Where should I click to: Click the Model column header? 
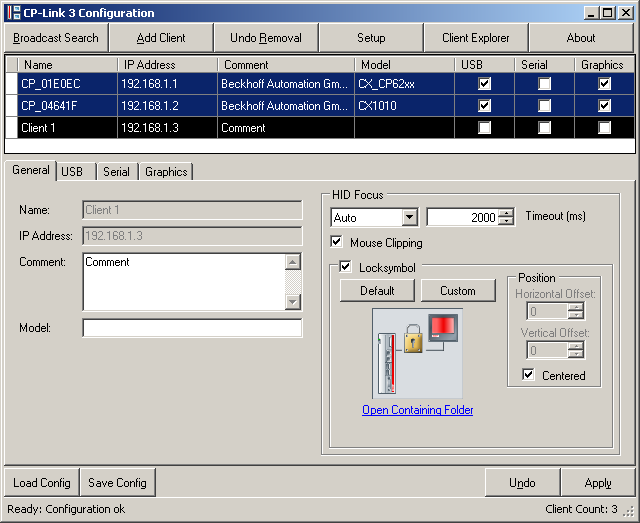[404, 65]
